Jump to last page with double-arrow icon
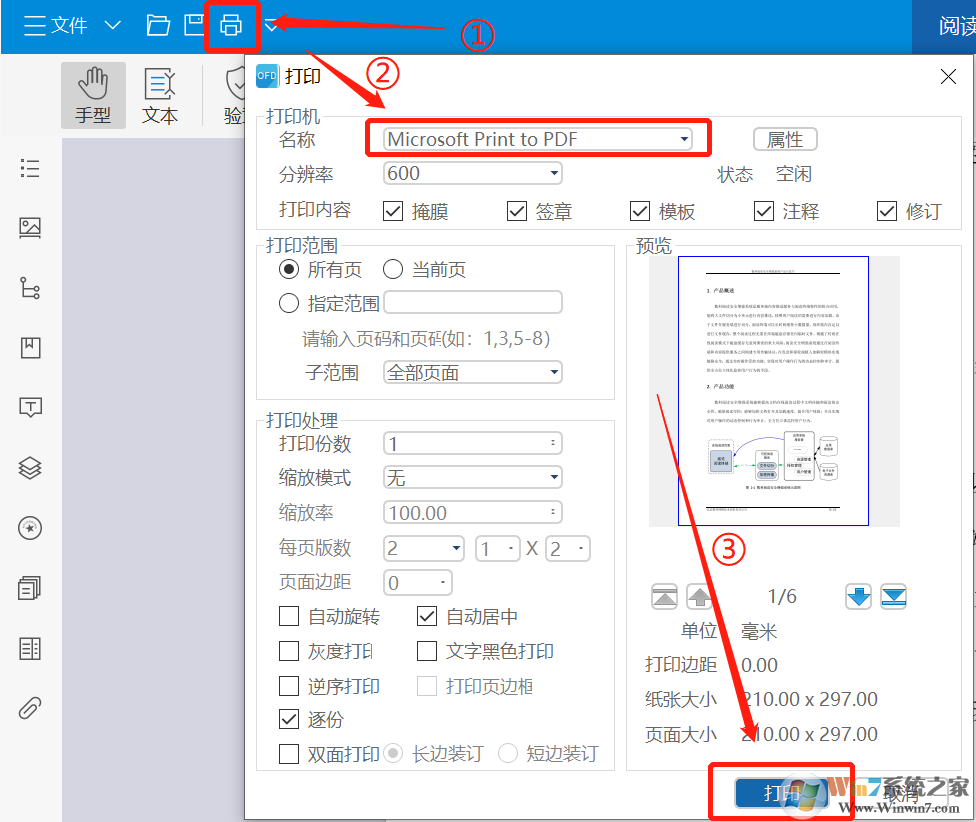 point(893,596)
